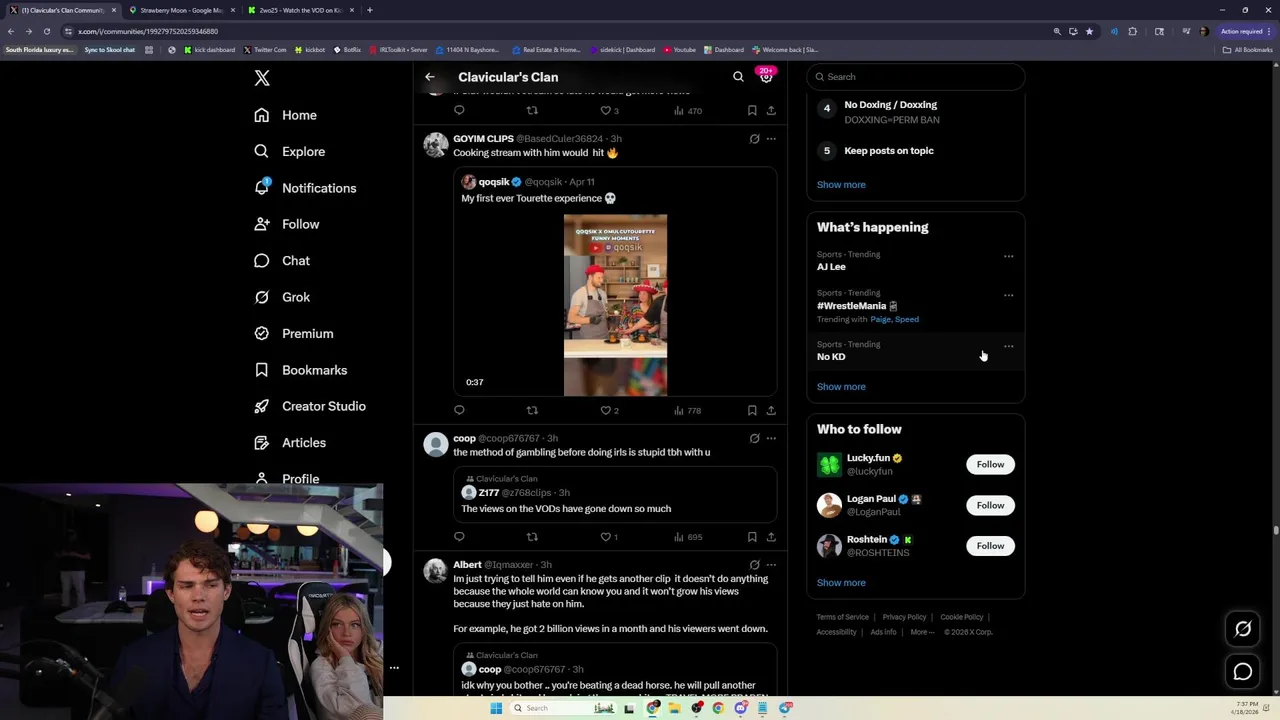Image resolution: width=1280 pixels, height=720 pixels.
Task: Open more options on coop's post
Action: pyautogui.click(x=771, y=438)
